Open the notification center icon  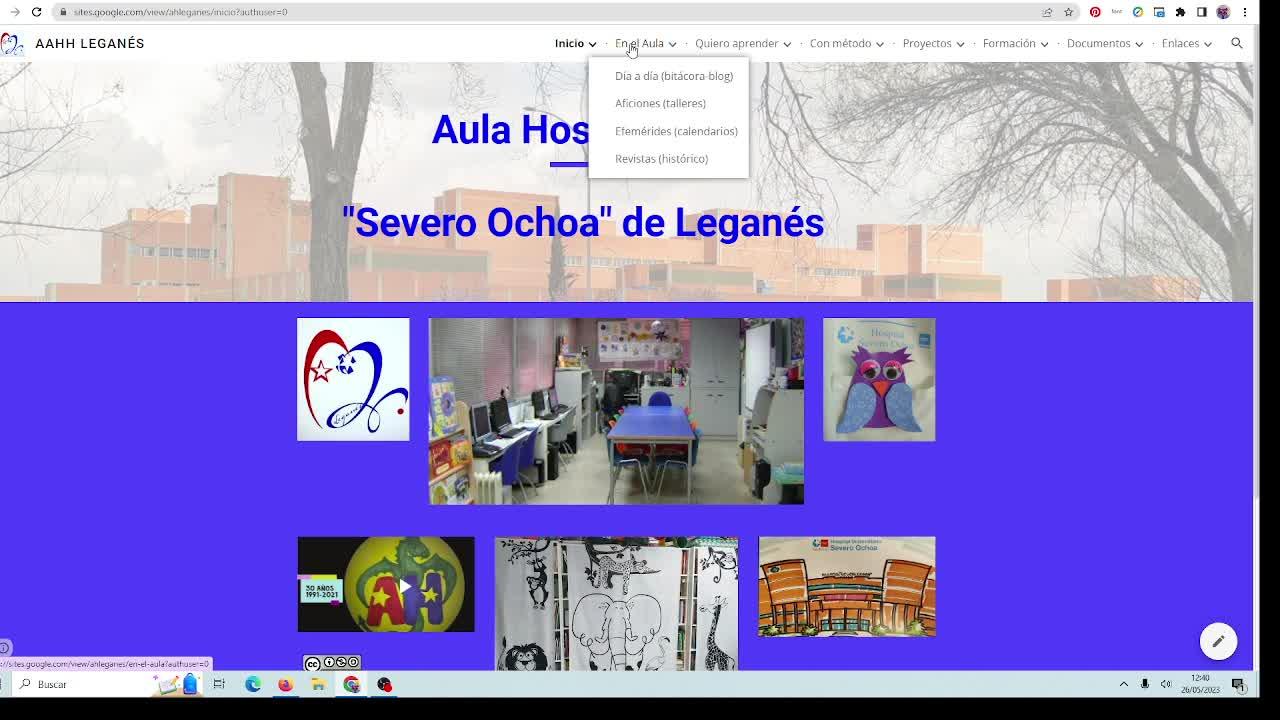pyautogui.click(x=1238, y=684)
